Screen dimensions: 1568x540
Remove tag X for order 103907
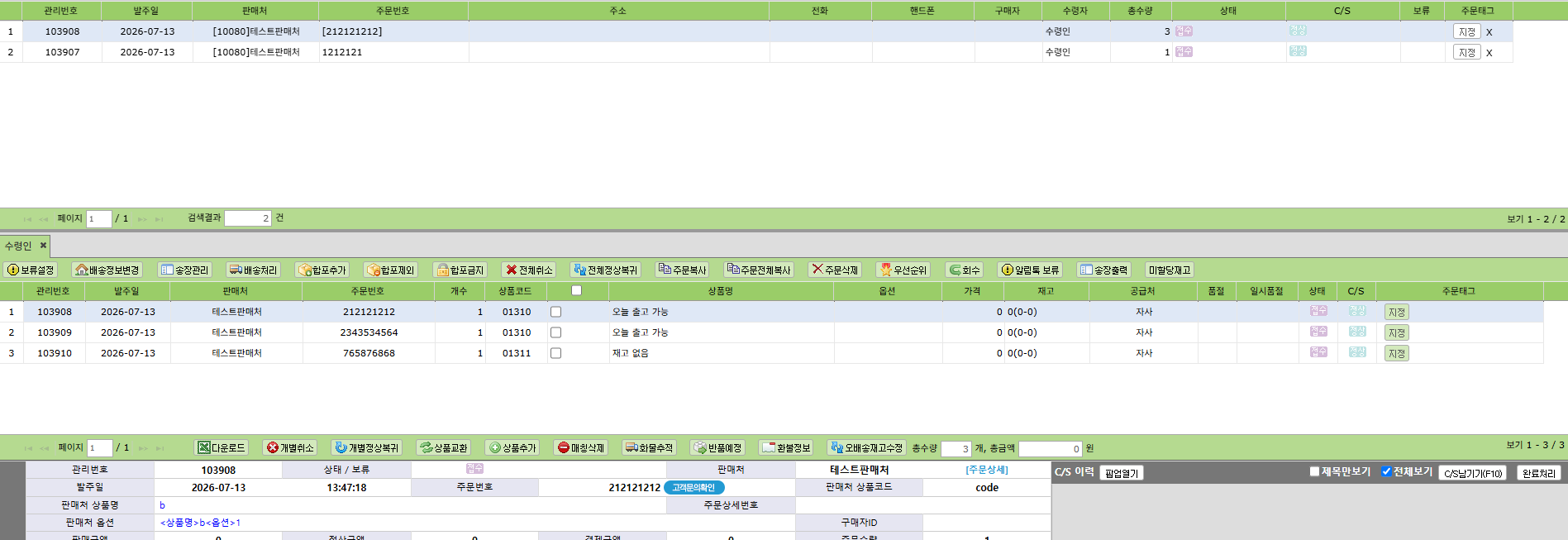tap(1489, 53)
